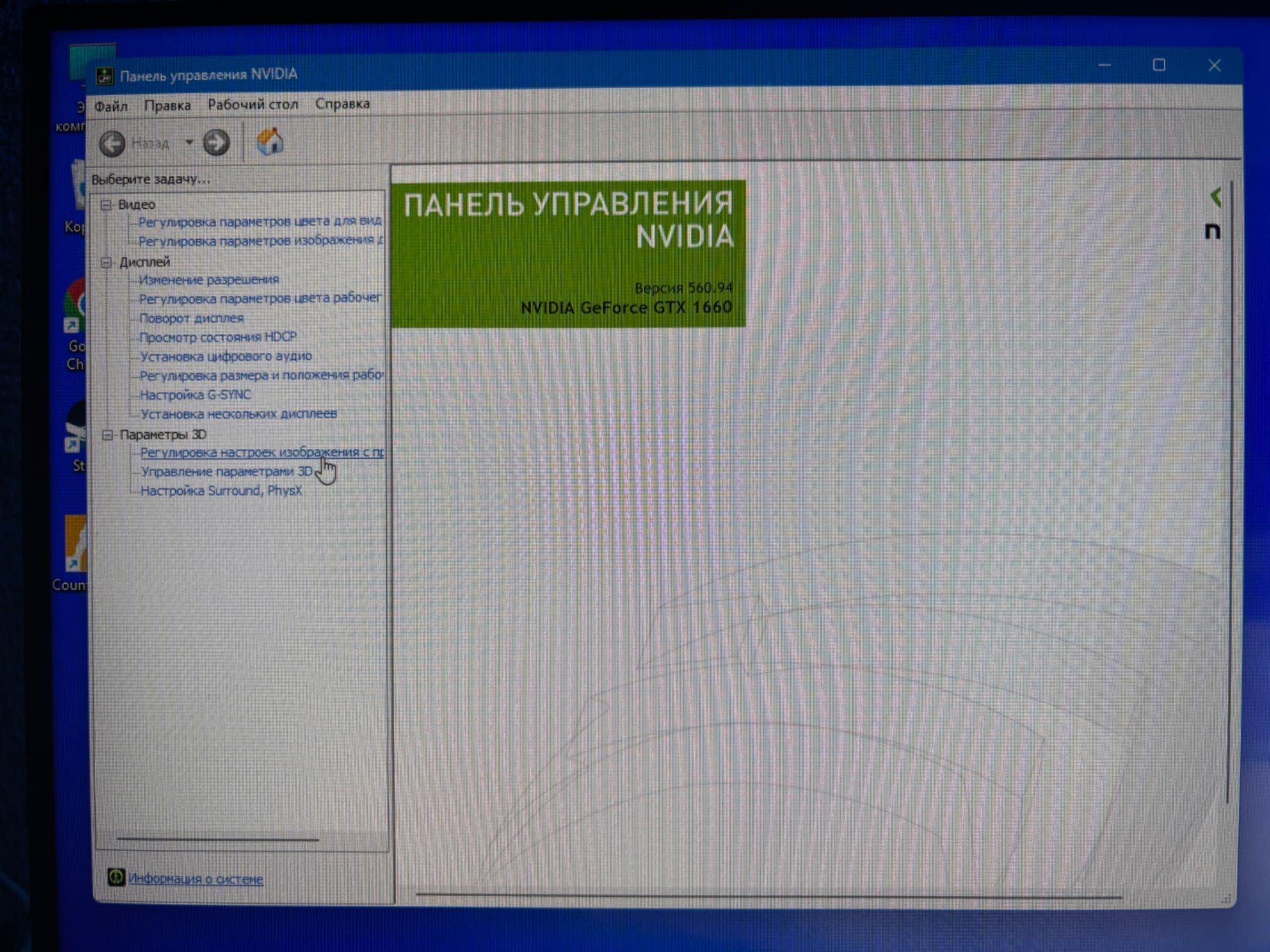Select Поворот дисплея
This screenshot has height=952, width=1270.
[x=191, y=318]
